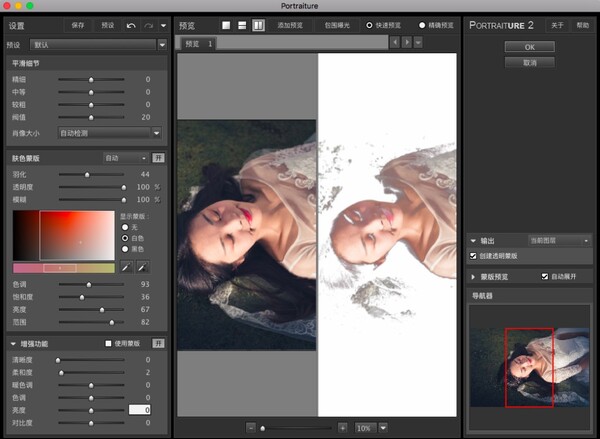Click the 导航器 panel title
The width and height of the screenshot is (600, 439).
[x=482, y=296]
